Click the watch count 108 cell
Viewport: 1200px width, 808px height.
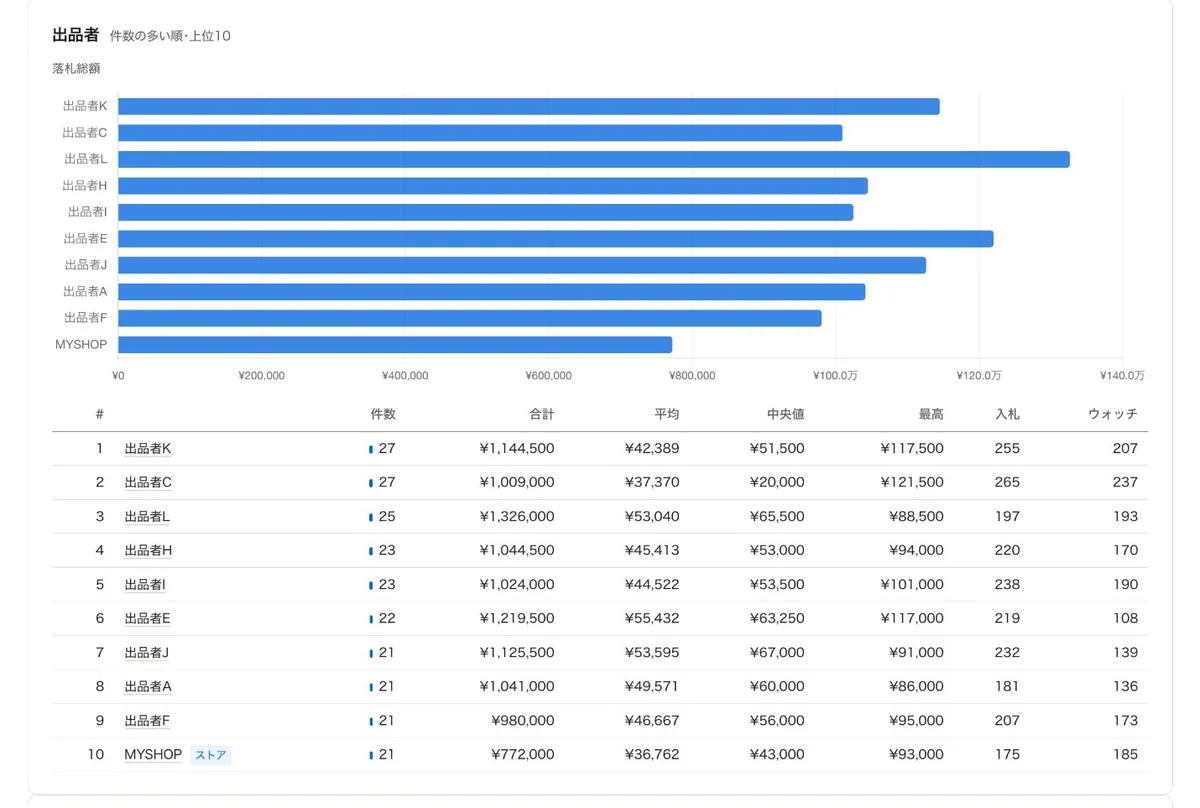1125,619
